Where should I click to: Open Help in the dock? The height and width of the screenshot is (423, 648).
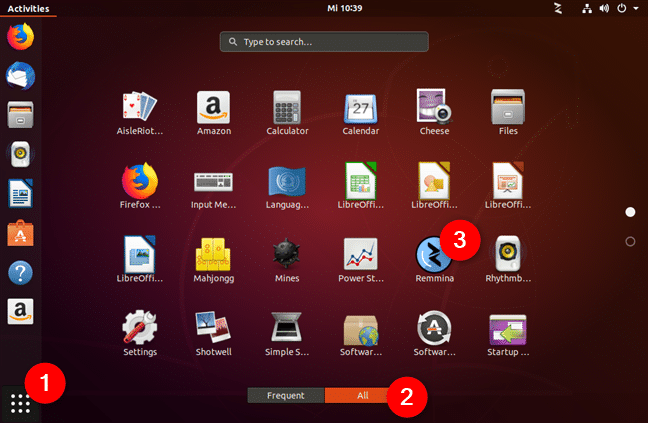pyautogui.click(x=20, y=273)
